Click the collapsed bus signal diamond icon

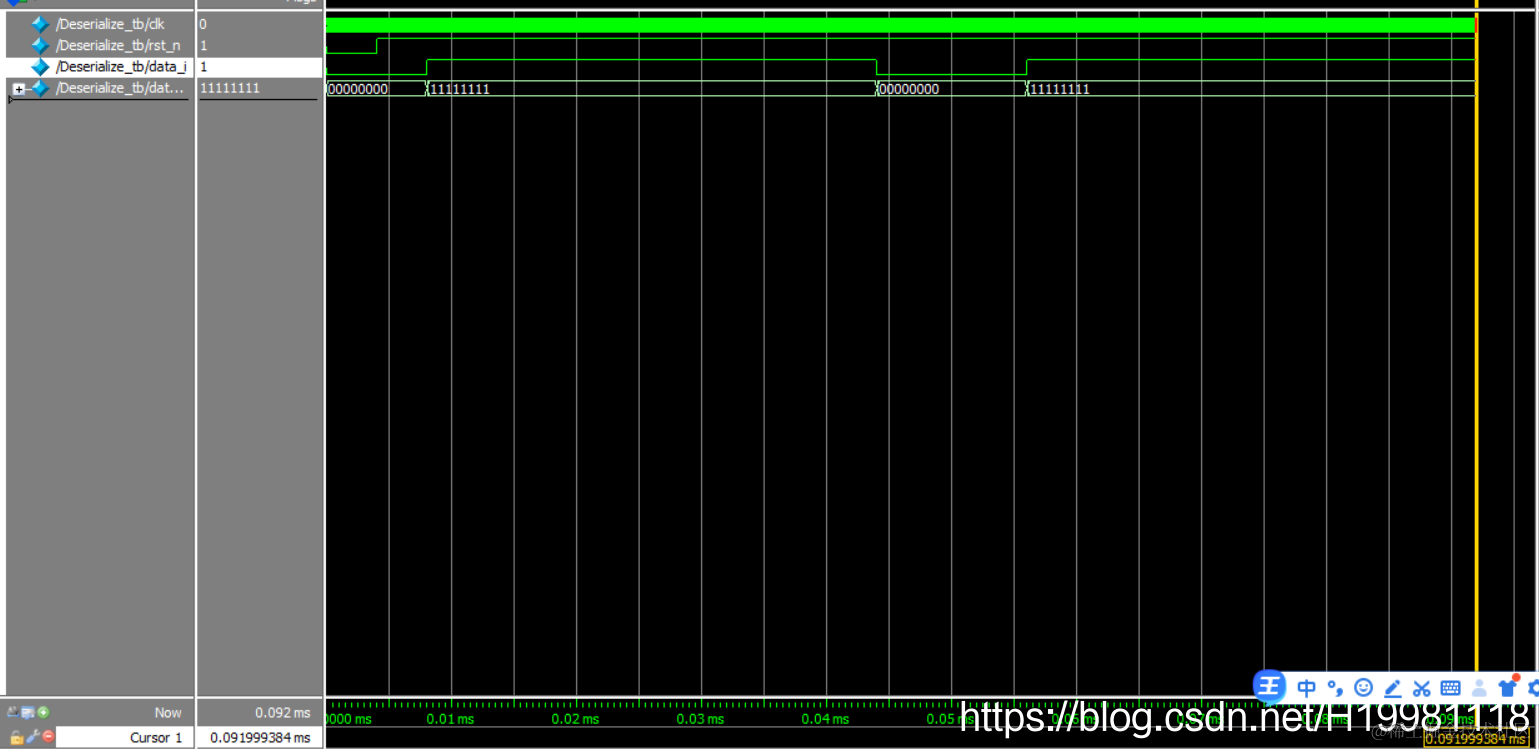[40, 89]
